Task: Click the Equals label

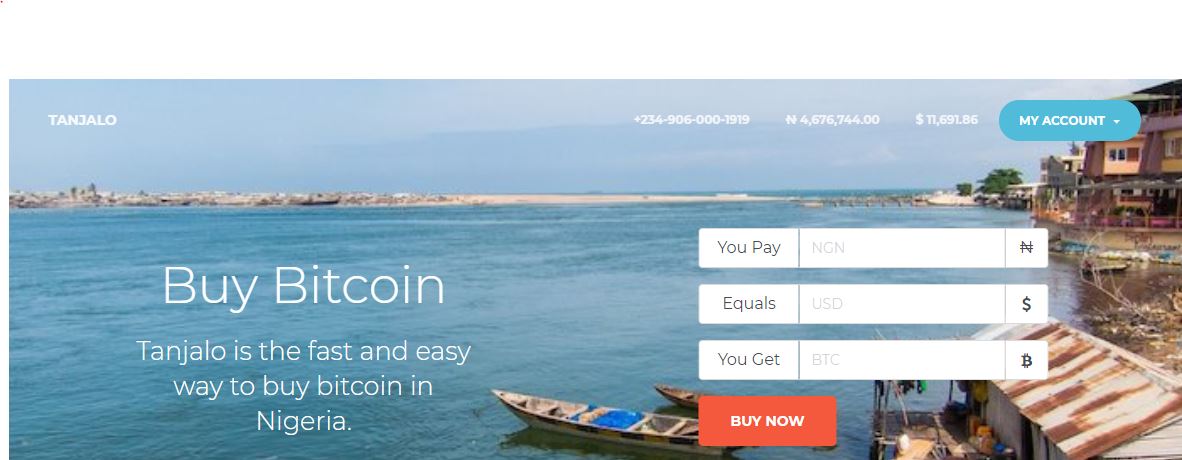Action: click(x=749, y=304)
